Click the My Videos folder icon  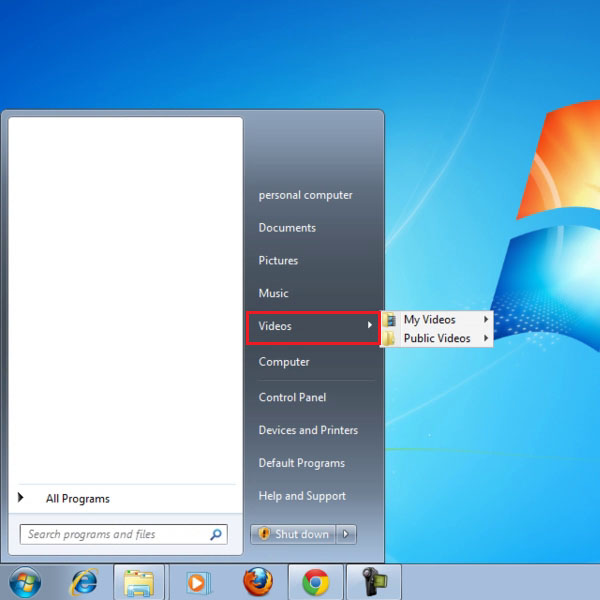coord(390,320)
